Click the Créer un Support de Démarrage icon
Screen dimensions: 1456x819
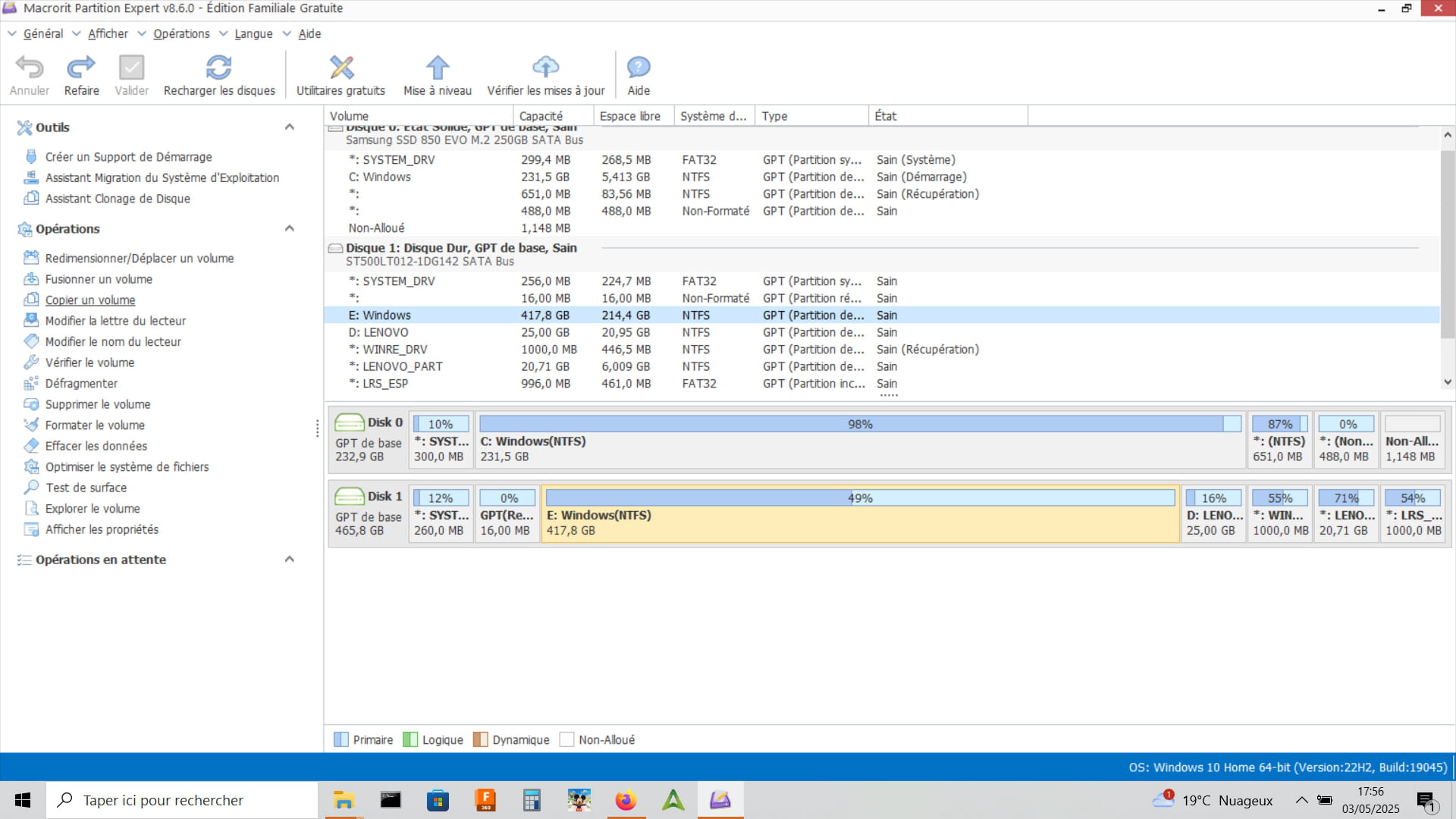[x=31, y=157]
